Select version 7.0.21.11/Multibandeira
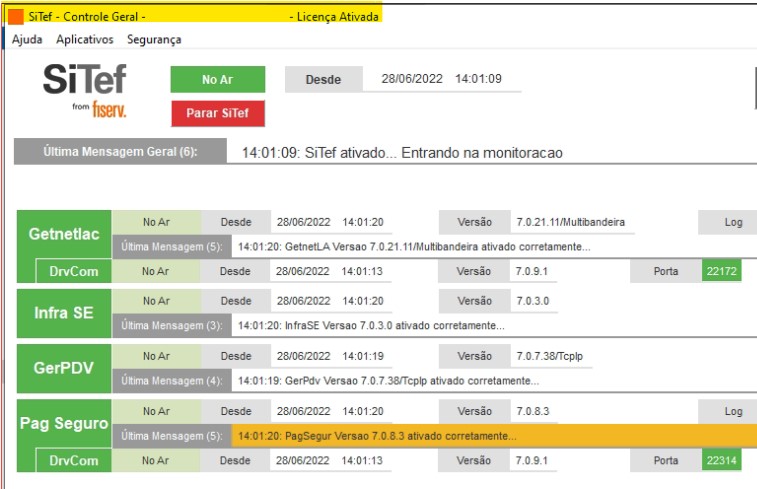 pos(571,222)
